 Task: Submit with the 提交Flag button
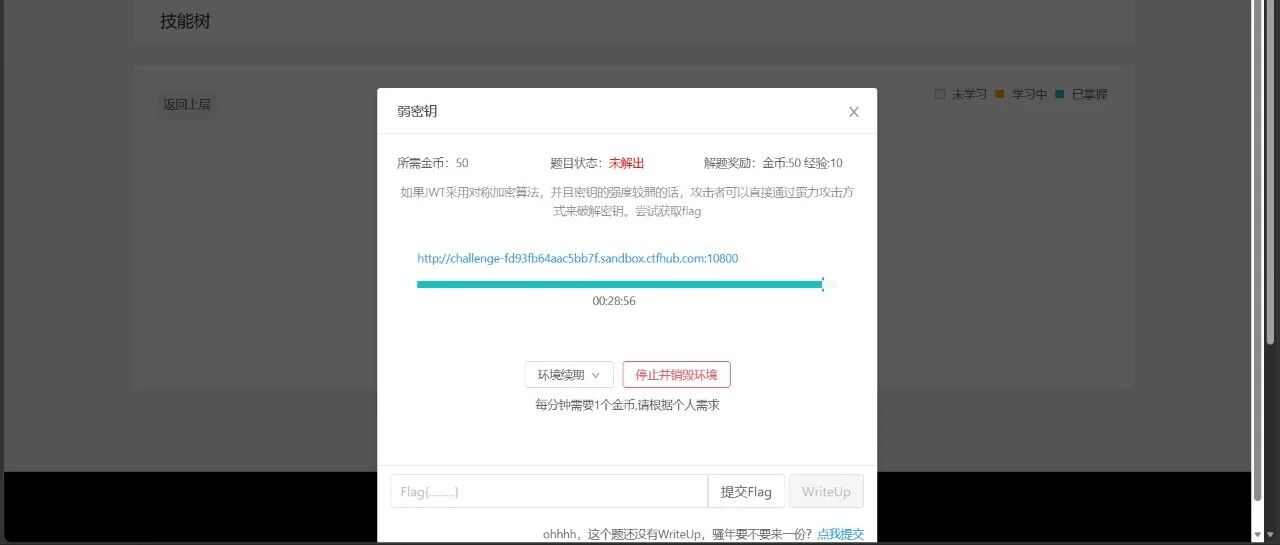(x=746, y=492)
